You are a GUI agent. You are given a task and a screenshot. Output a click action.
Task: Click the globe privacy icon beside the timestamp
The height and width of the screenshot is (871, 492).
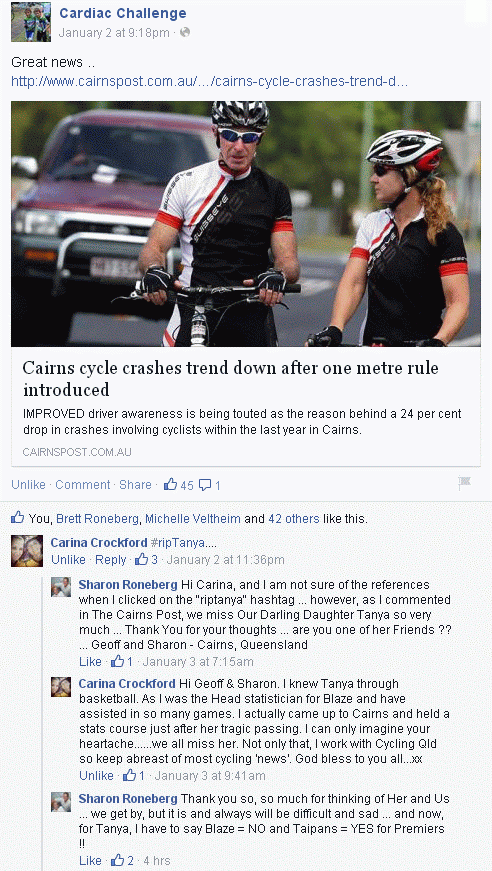pos(185,32)
